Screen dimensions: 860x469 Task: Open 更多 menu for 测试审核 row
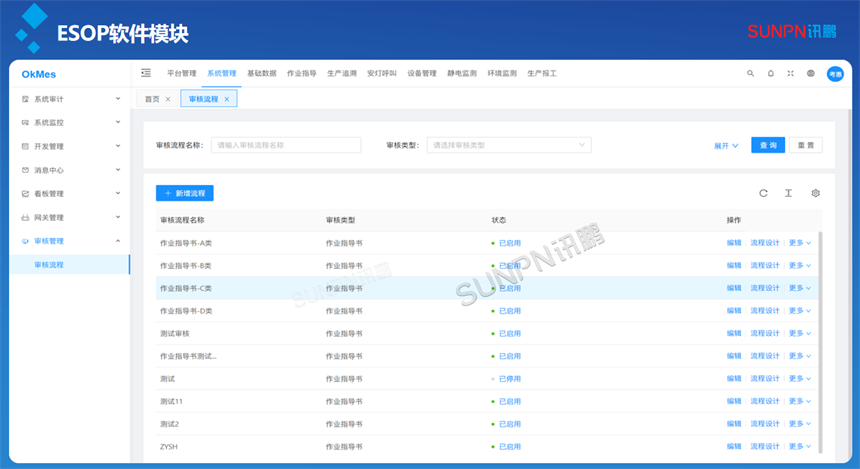[800, 334]
